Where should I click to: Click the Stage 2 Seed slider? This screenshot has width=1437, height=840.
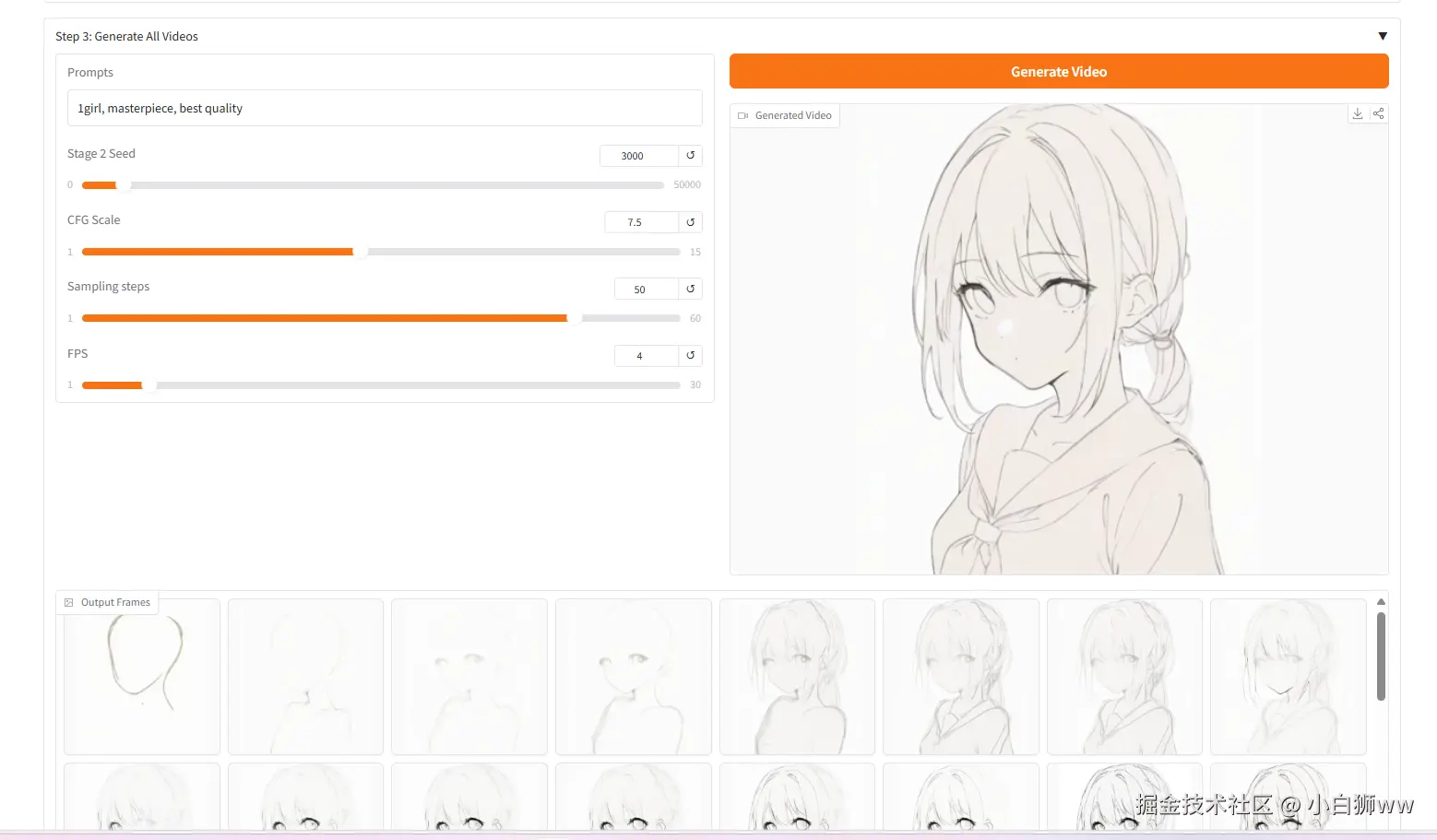pos(373,185)
